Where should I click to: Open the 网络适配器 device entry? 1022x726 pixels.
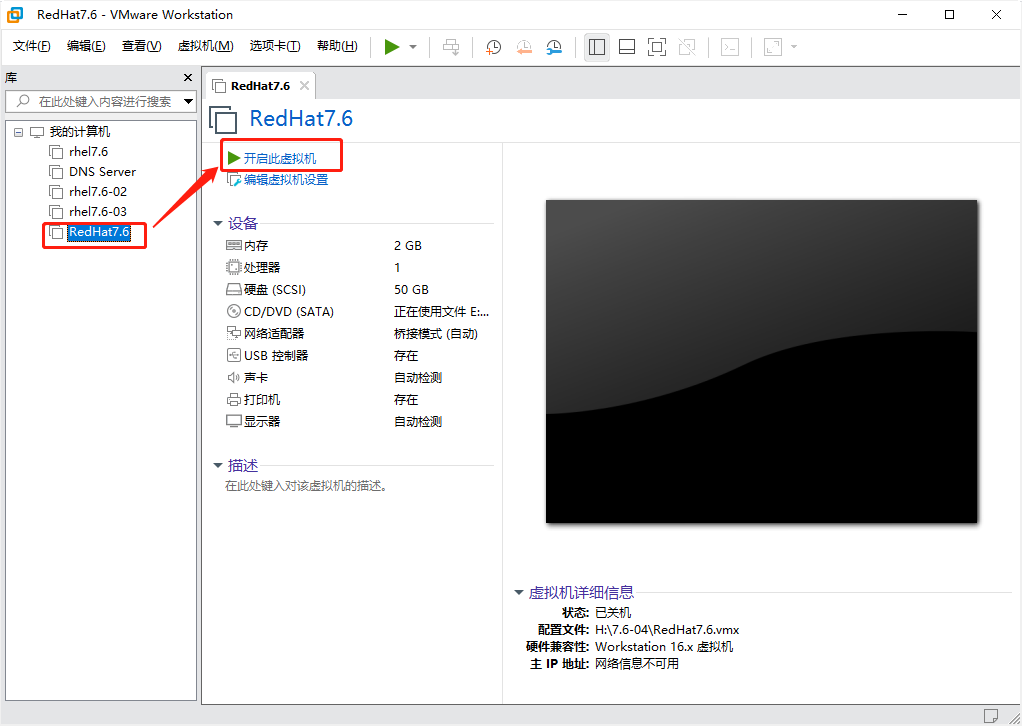273,334
